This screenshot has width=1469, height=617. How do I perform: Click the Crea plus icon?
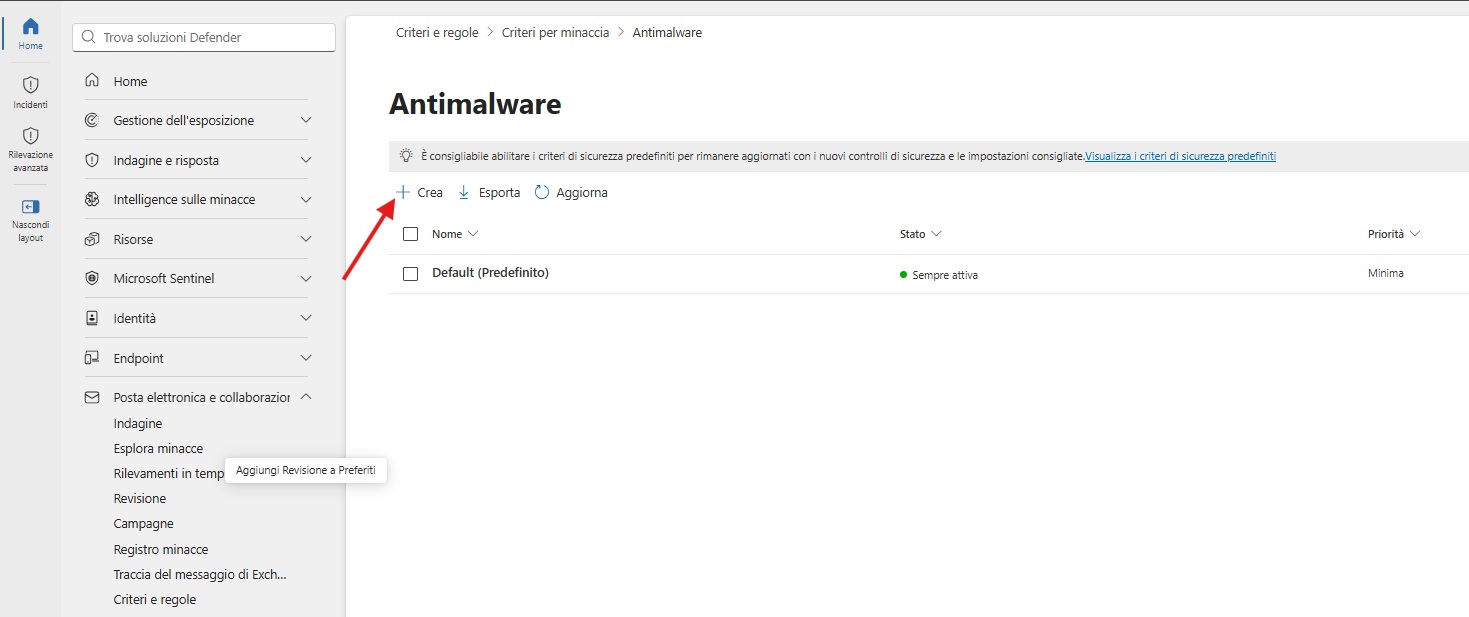point(403,192)
